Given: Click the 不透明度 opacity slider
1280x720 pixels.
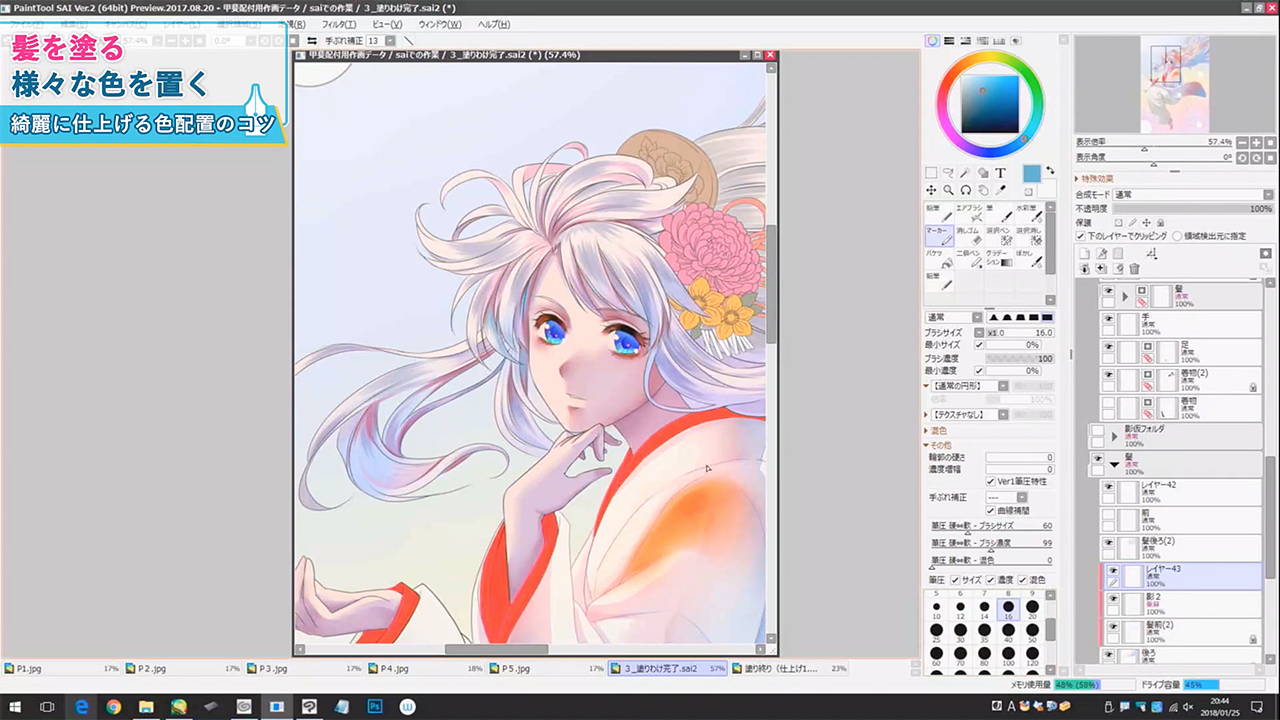Looking at the screenshot, I should pyautogui.click(x=1192, y=209).
